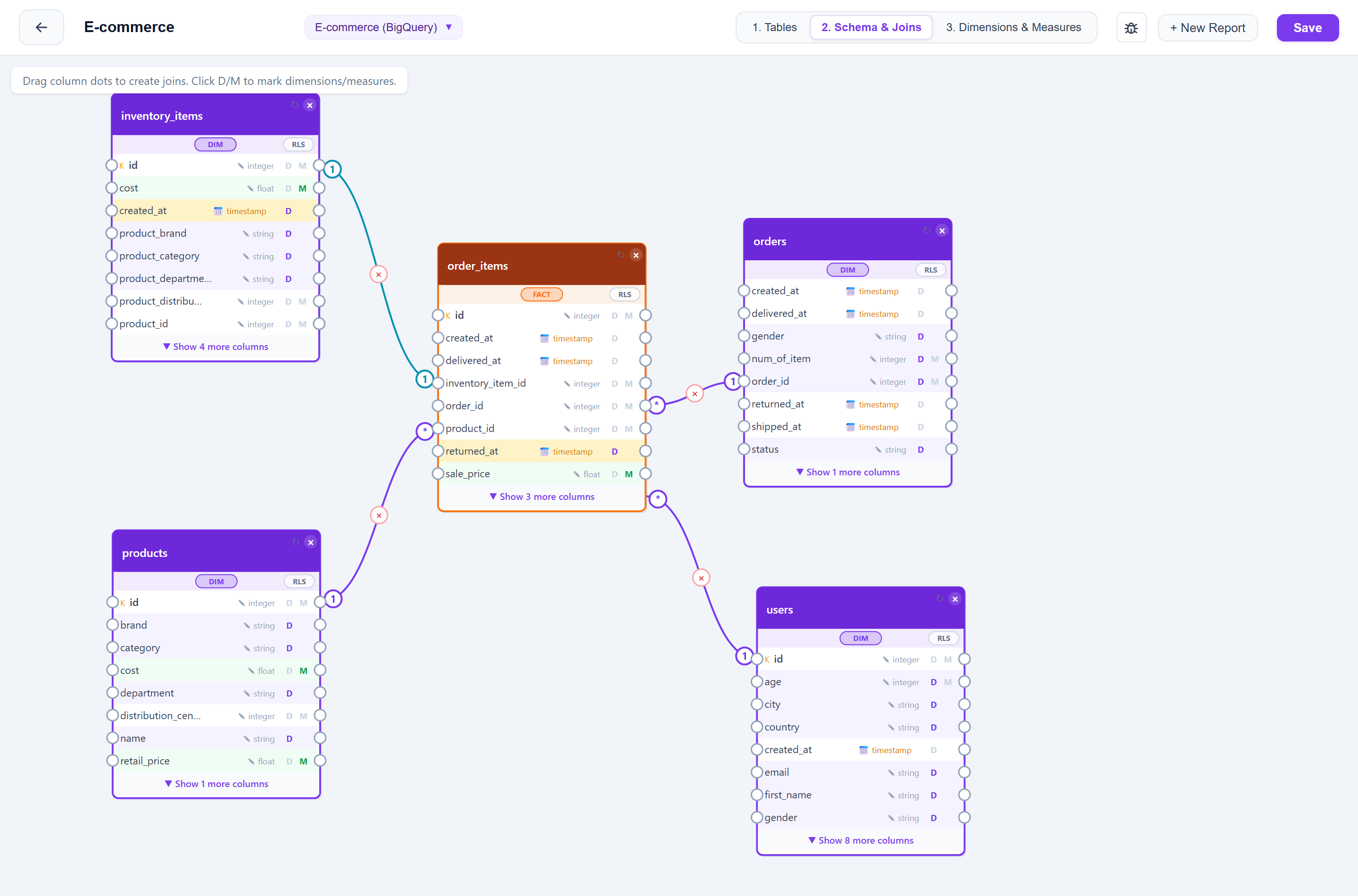
Task: Click the Save button
Action: (1308, 27)
